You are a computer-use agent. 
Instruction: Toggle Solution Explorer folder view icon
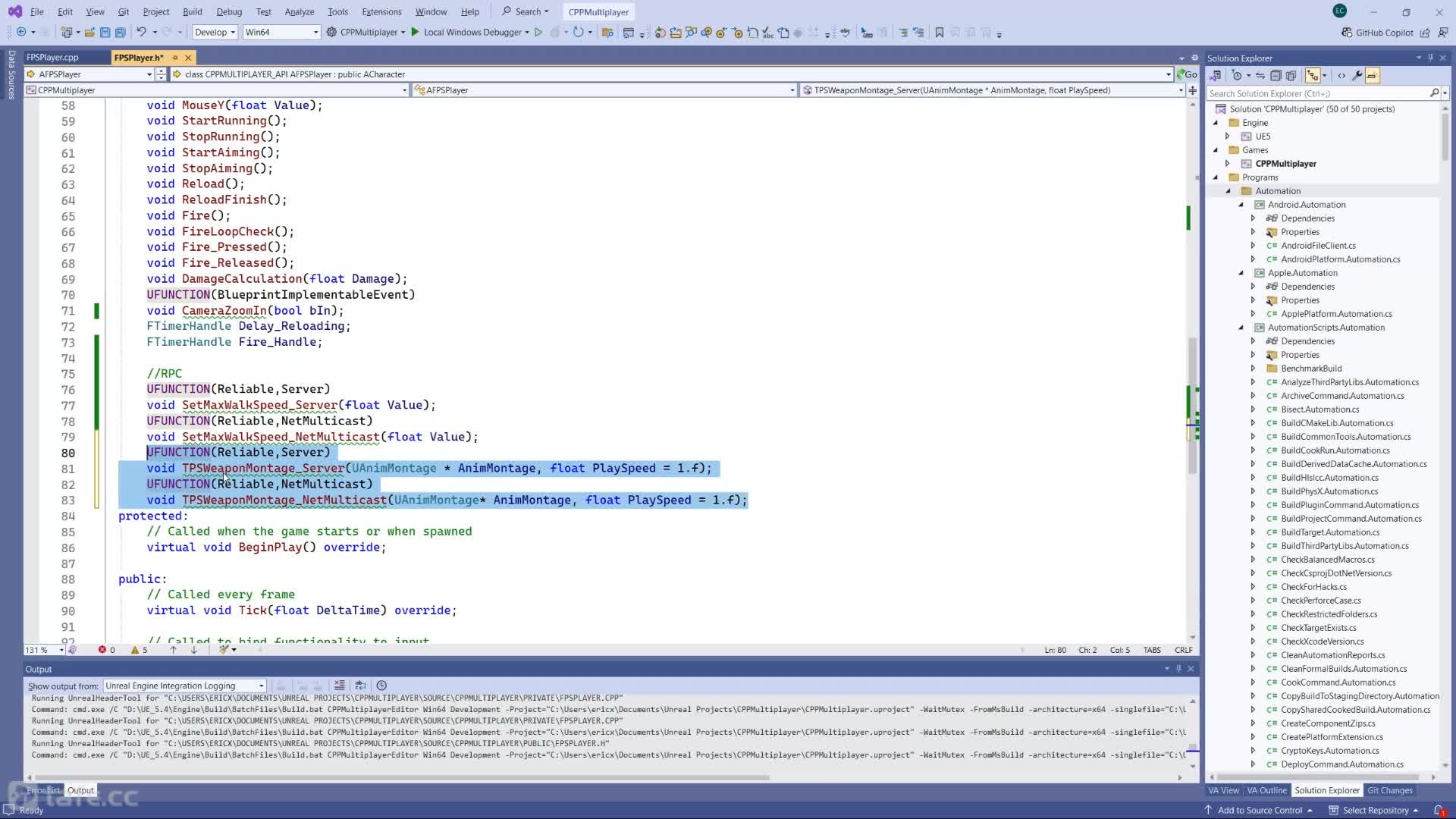(x=1313, y=75)
